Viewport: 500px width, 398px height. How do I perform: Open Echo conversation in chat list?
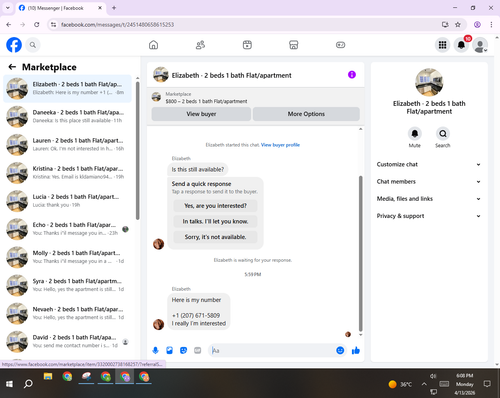click(x=67, y=229)
